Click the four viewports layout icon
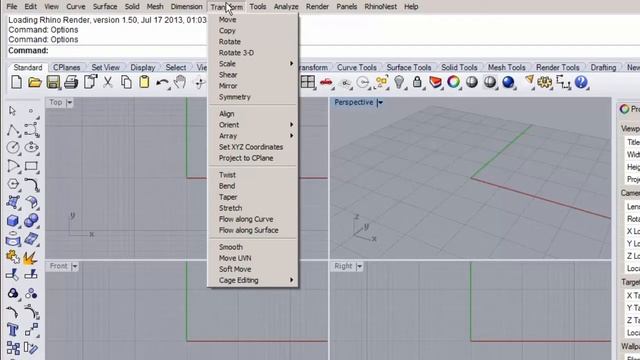 tap(308, 82)
